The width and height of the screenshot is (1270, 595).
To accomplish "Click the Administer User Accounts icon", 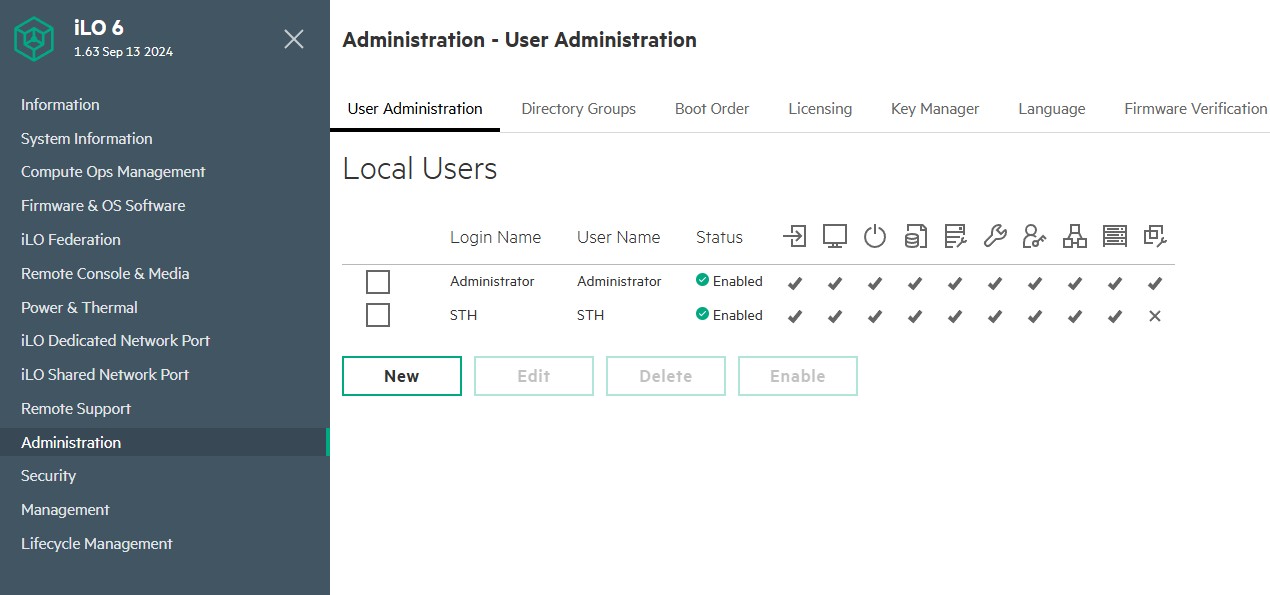I will coord(1035,236).
